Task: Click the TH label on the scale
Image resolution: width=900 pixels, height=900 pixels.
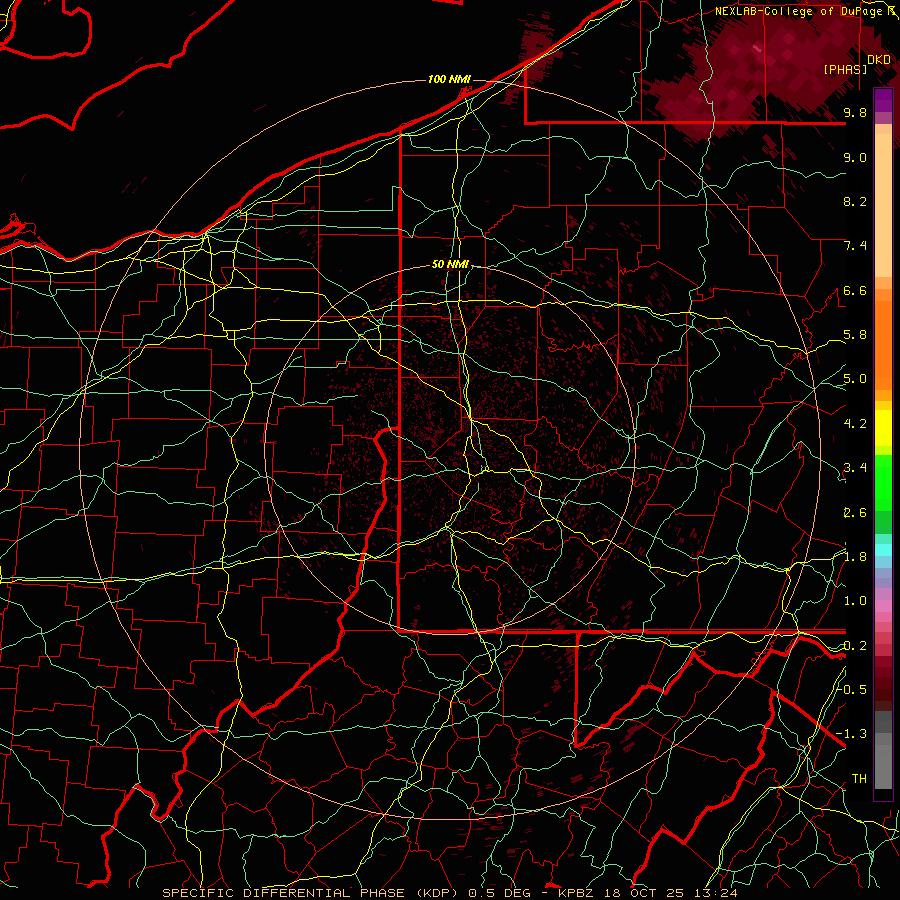Action: point(859,779)
